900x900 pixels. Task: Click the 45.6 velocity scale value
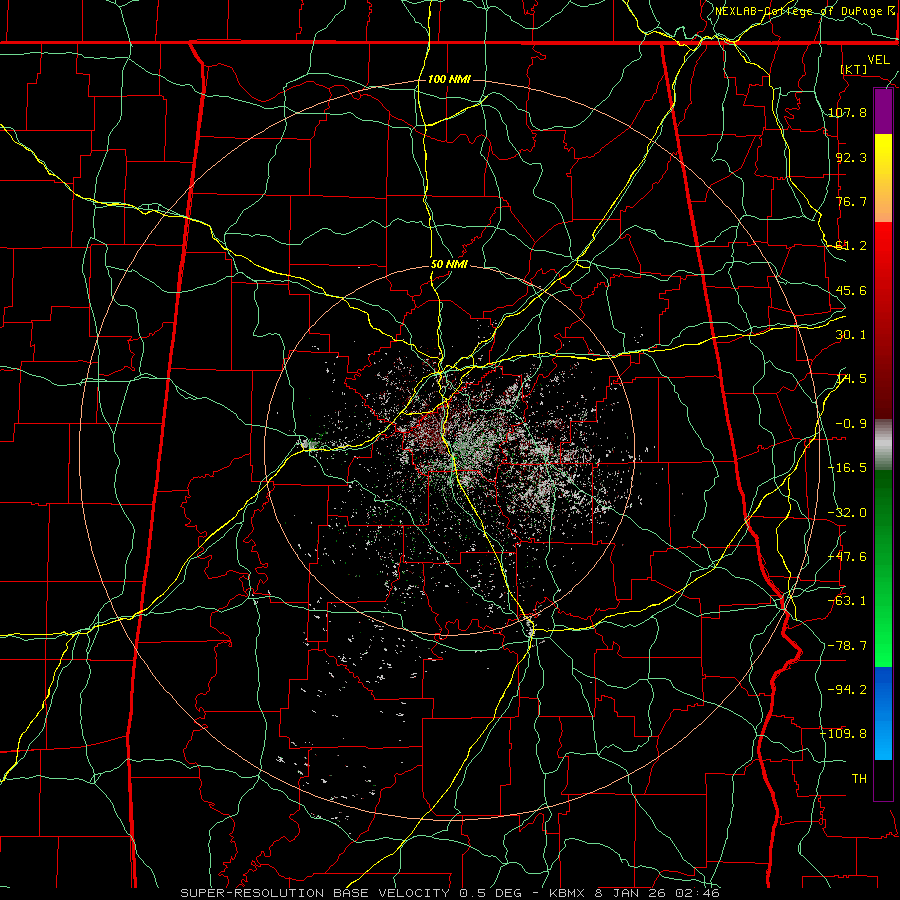tap(851, 290)
